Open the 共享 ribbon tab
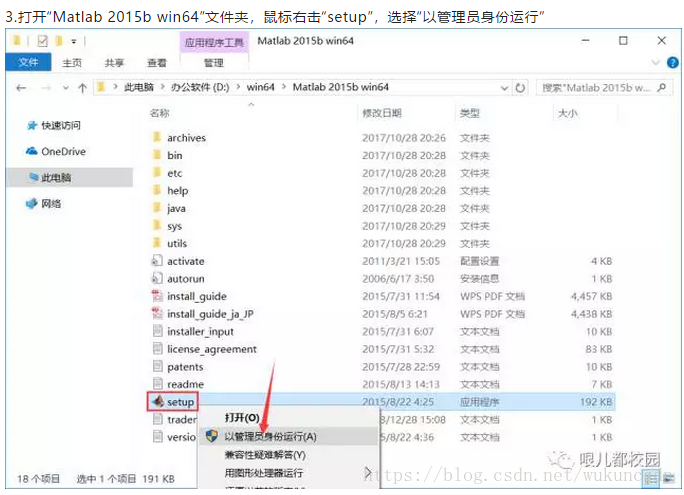This screenshot has height=495, width=684. coord(114,63)
